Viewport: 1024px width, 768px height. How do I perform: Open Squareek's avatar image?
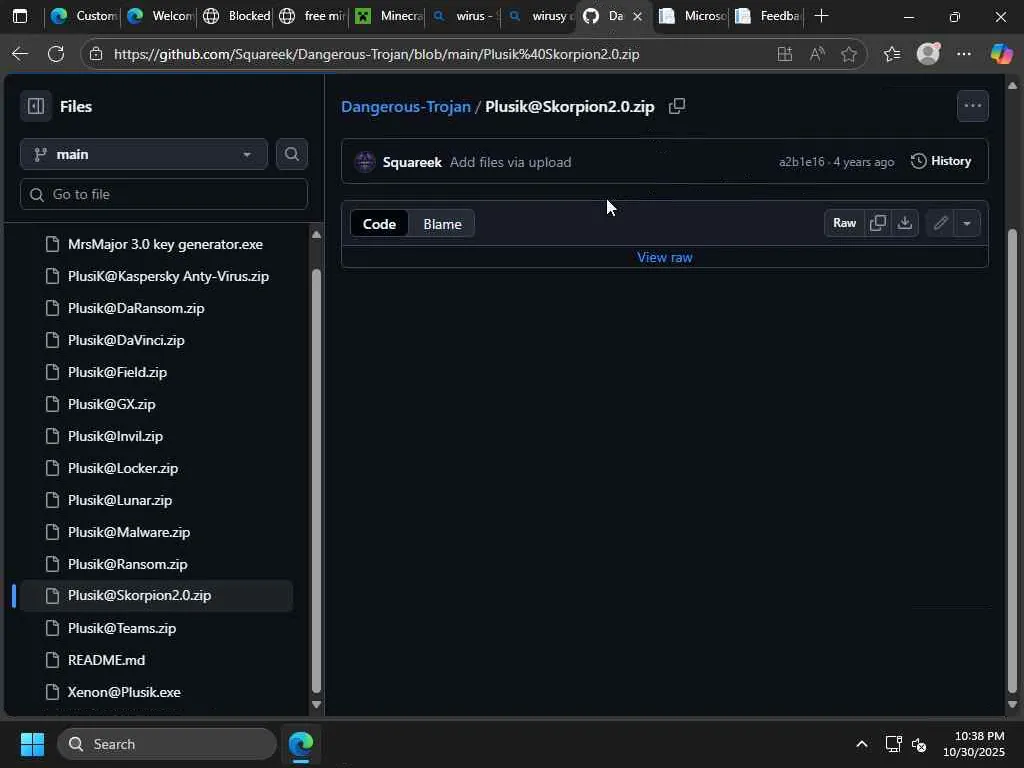coord(364,161)
